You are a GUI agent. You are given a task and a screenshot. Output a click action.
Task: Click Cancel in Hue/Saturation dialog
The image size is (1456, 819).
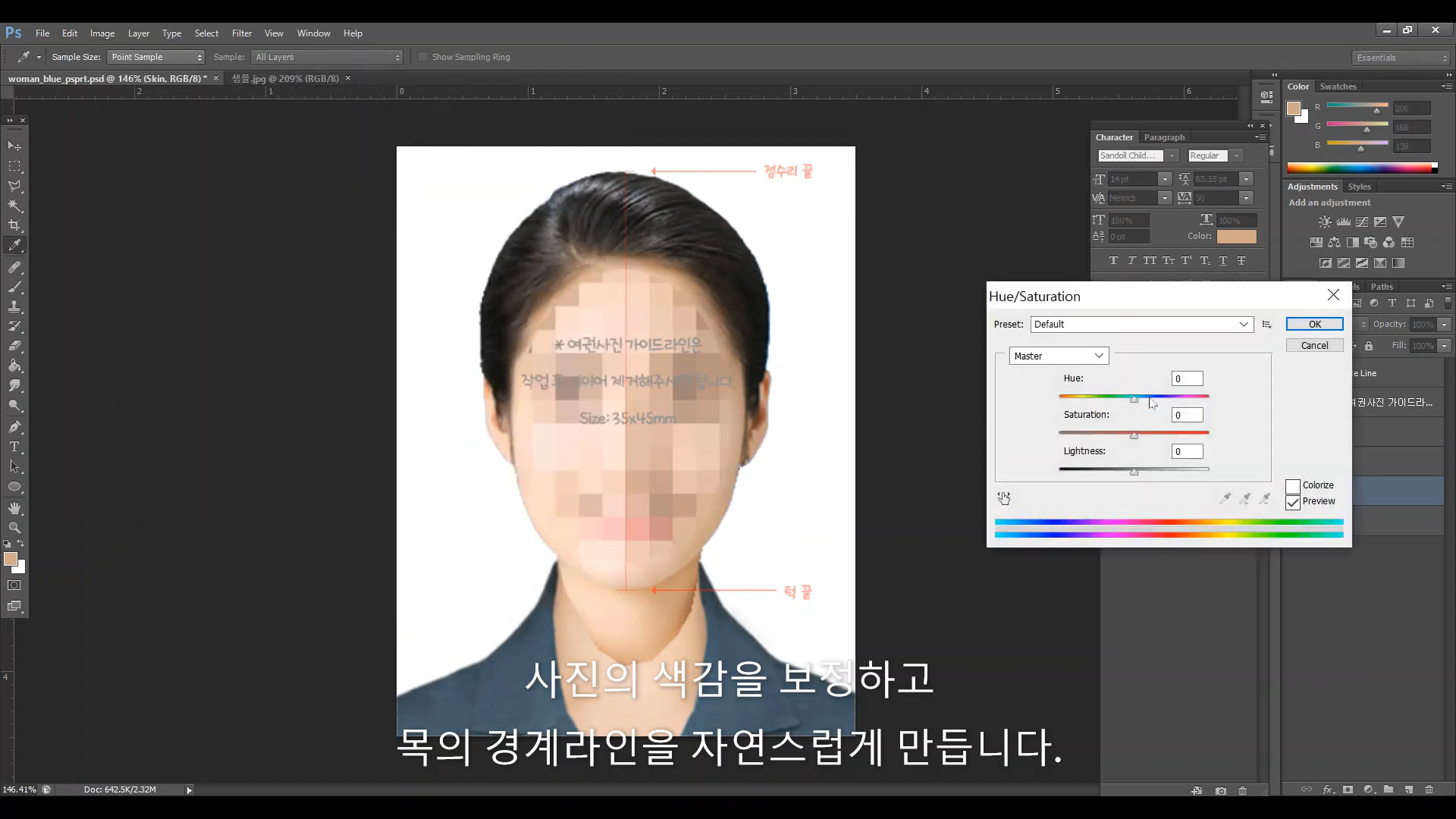point(1314,345)
